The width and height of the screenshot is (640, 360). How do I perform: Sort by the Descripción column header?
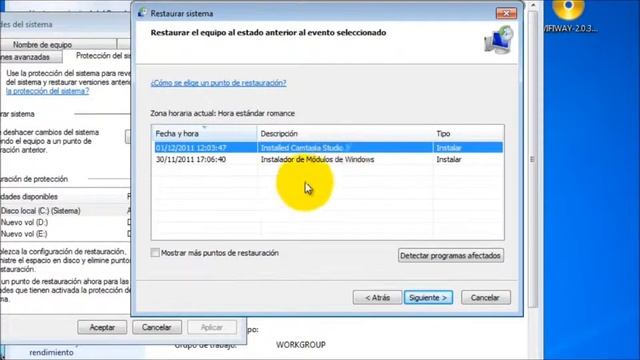point(345,133)
